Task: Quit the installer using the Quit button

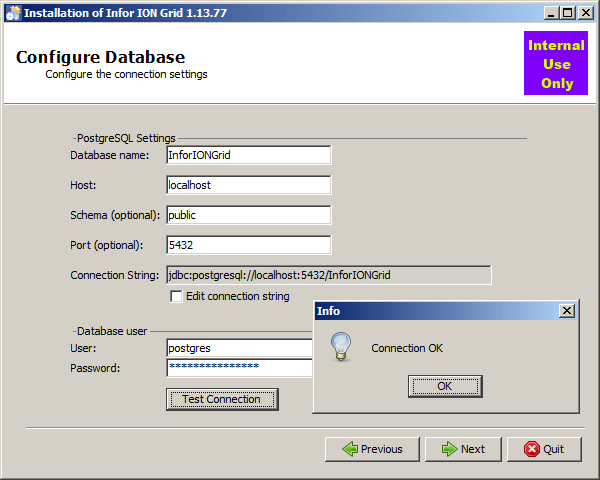Action: click(x=544, y=449)
